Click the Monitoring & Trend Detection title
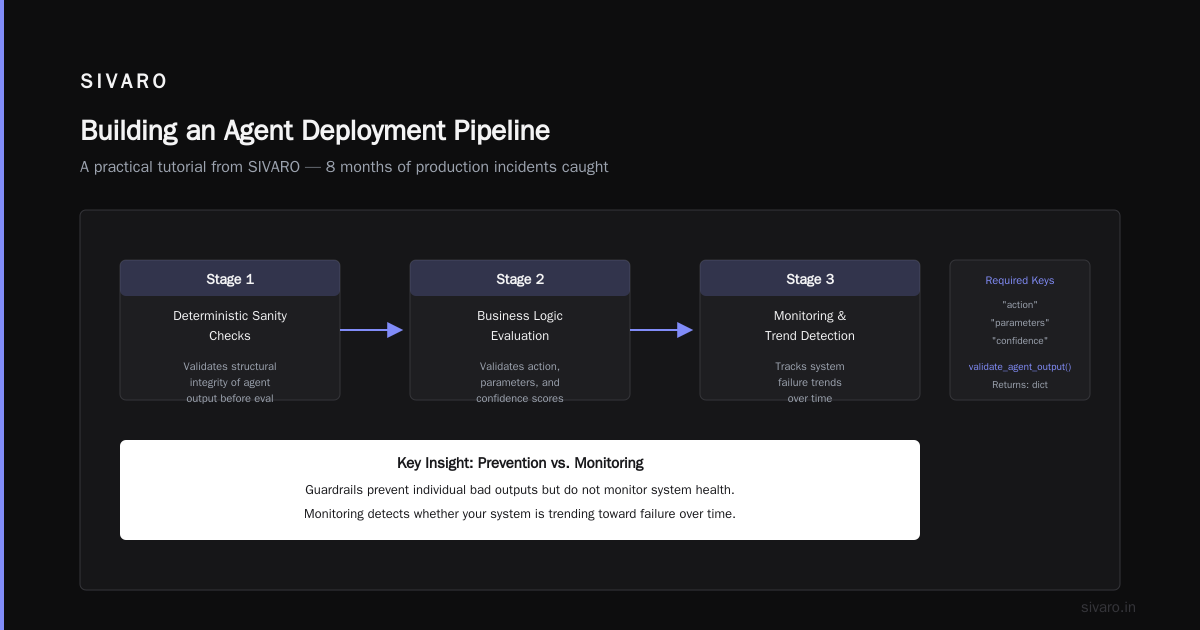Screen dimensions: 1200x630 tap(810, 326)
